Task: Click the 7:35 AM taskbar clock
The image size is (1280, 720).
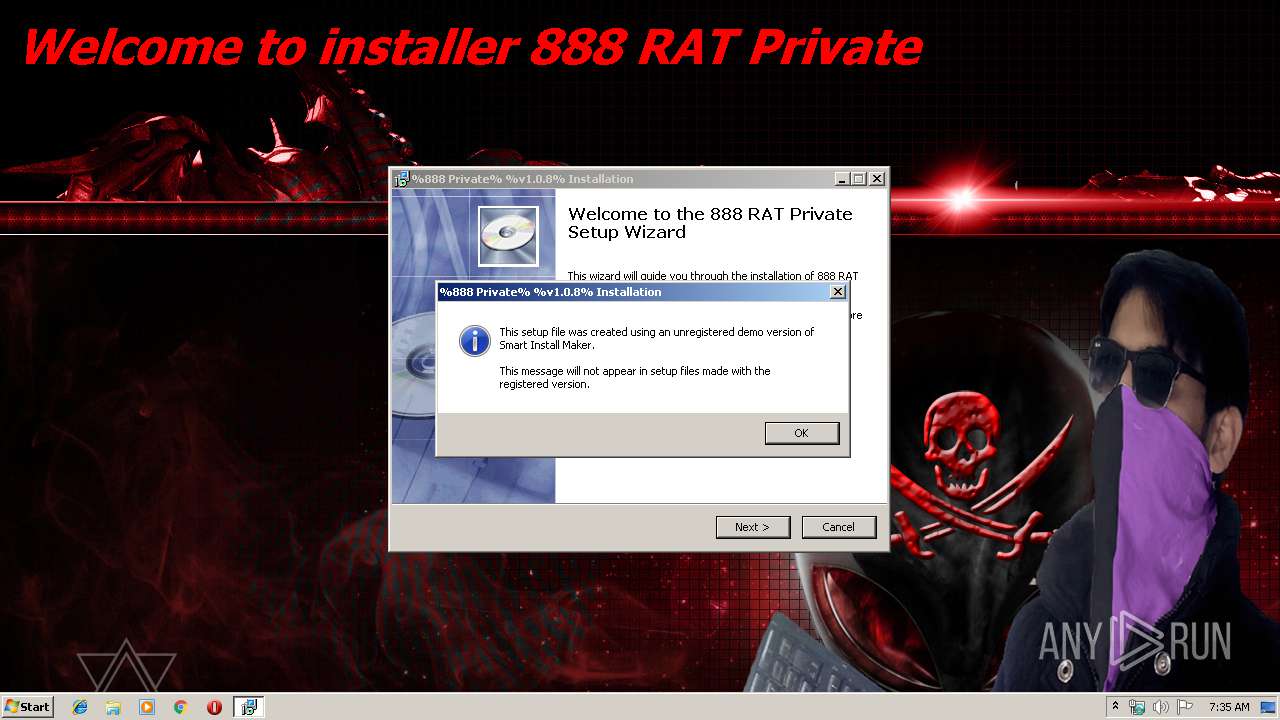Action: (1229, 707)
